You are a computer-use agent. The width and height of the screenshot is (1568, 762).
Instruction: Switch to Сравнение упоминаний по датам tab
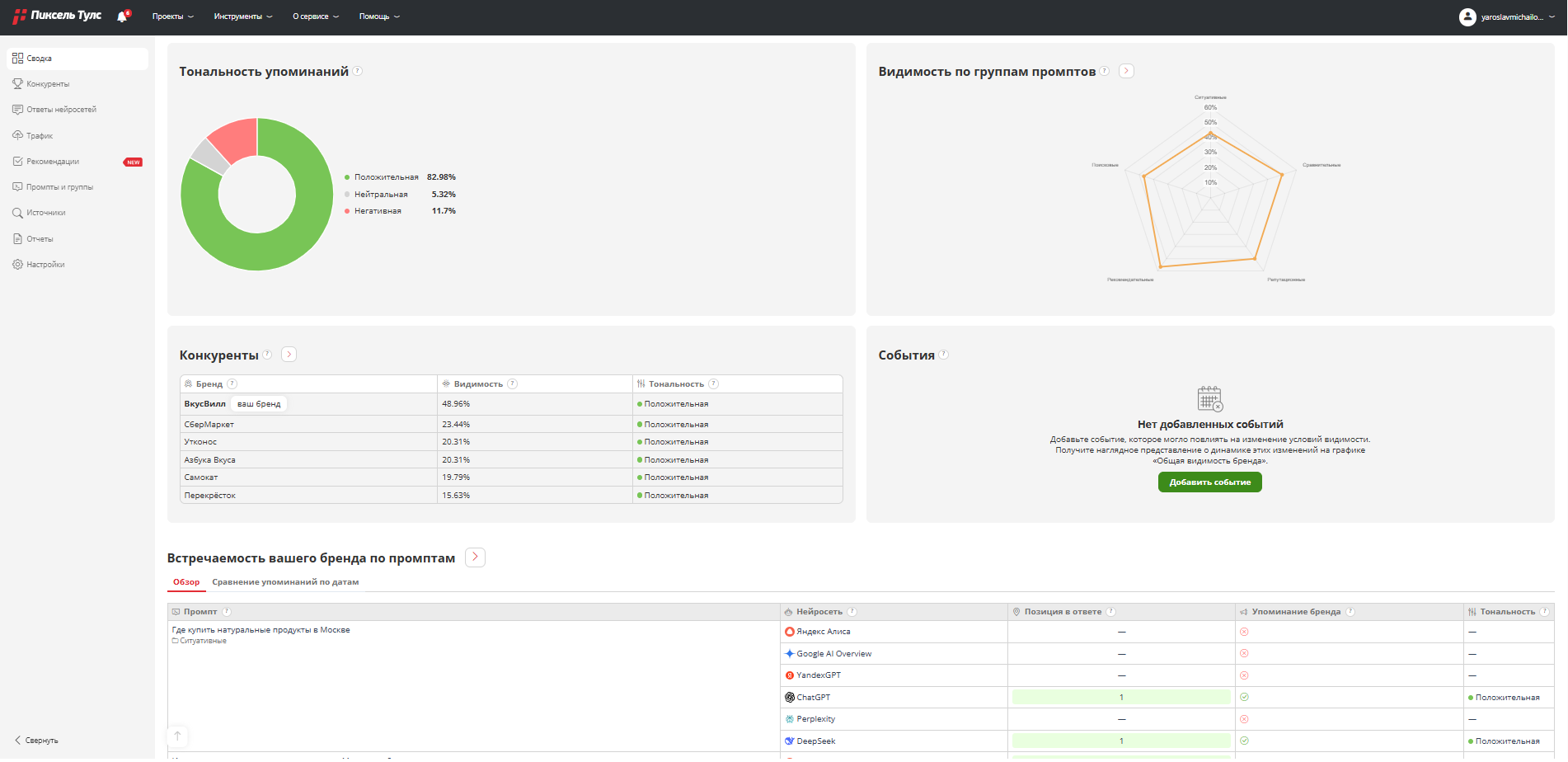[285, 582]
